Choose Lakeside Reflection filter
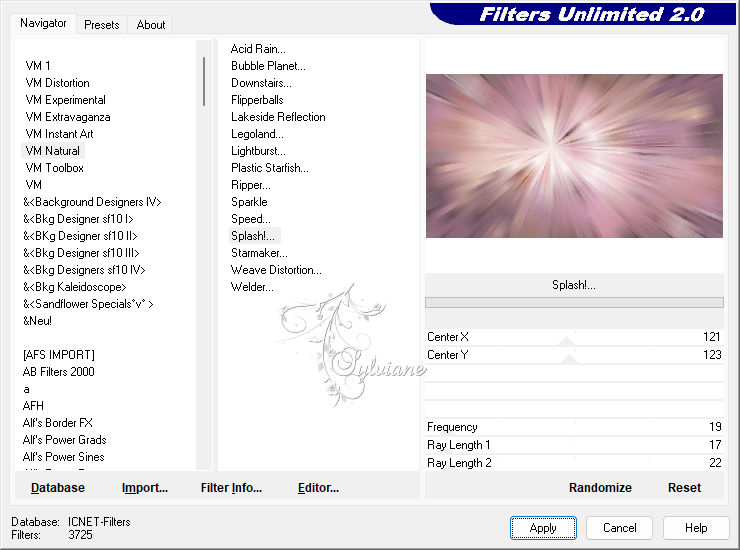 278,117
